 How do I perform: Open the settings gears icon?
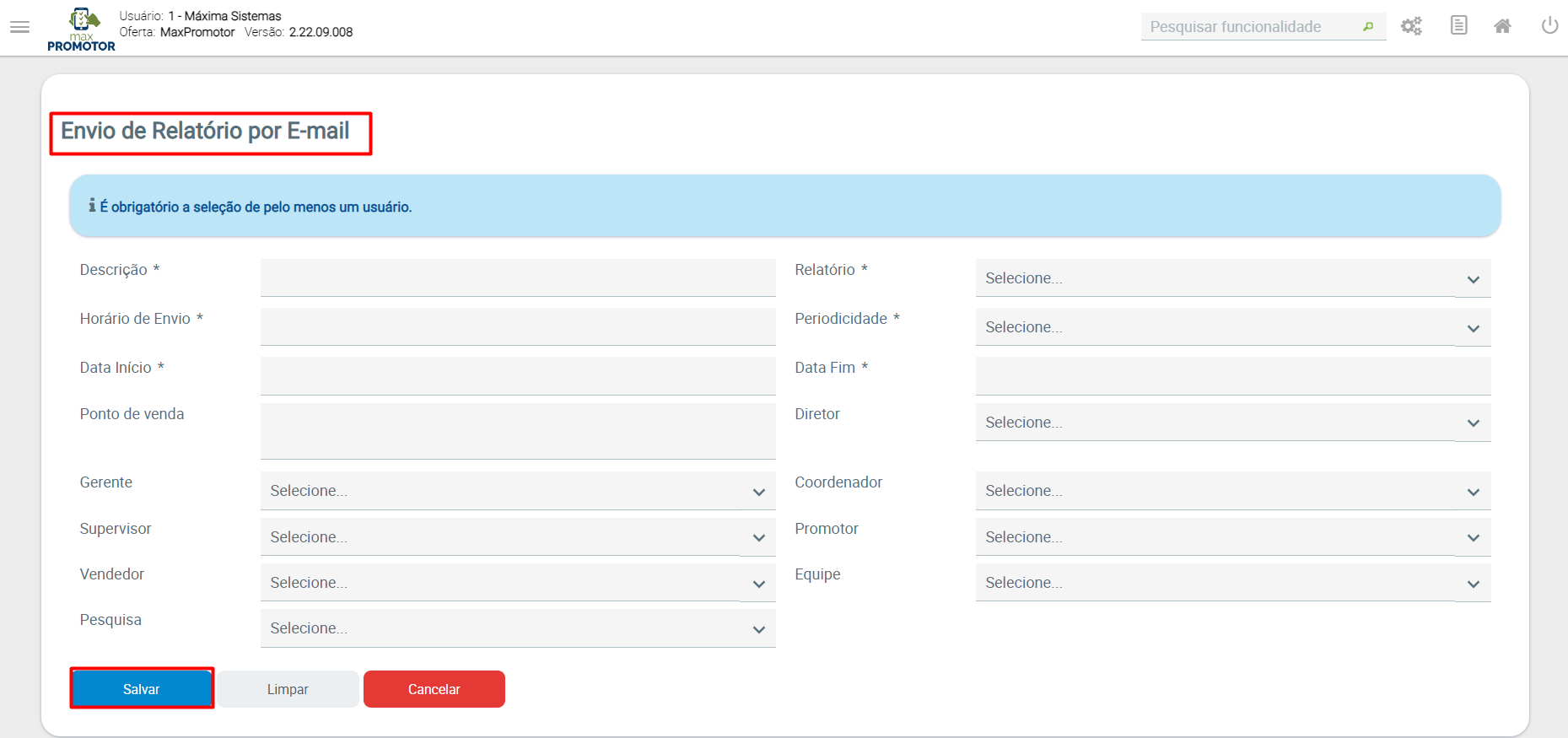1411,26
